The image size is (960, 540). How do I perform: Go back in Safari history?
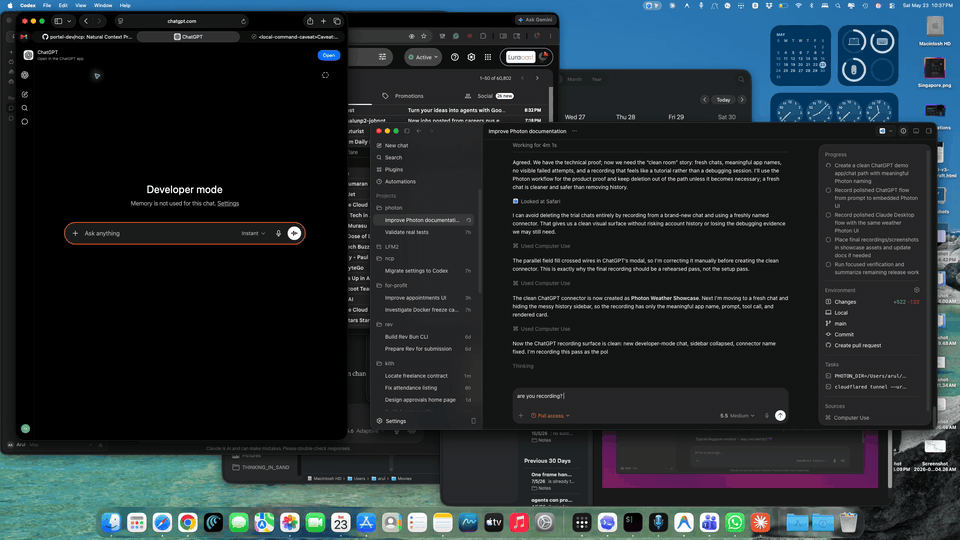tap(86, 21)
